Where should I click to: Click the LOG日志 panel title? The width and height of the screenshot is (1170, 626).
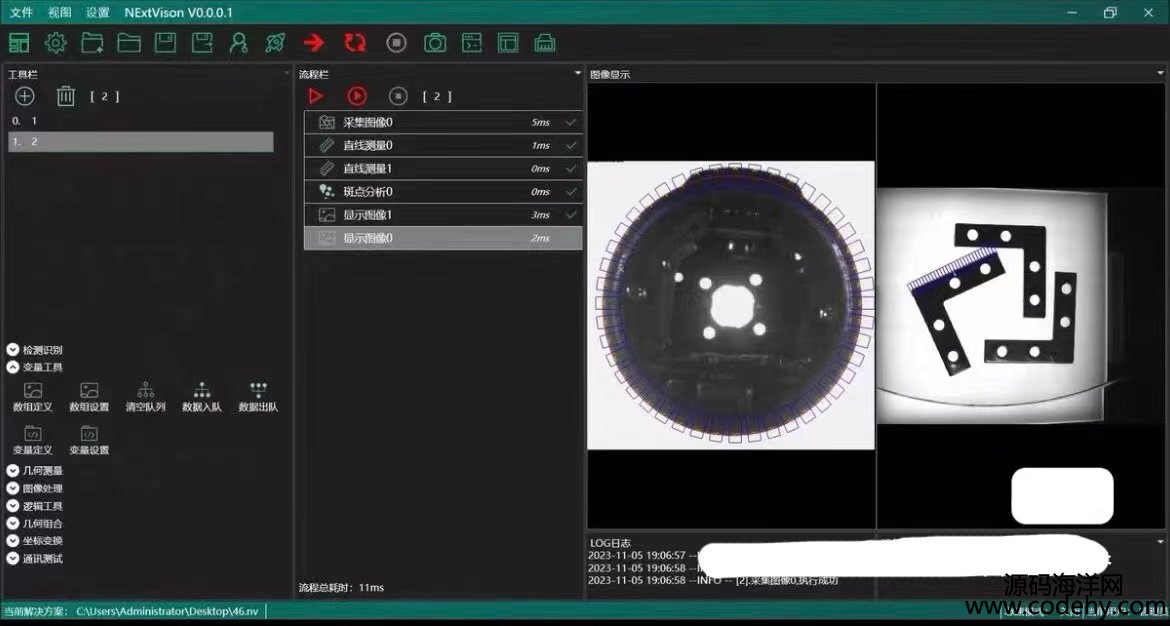[x=610, y=542]
